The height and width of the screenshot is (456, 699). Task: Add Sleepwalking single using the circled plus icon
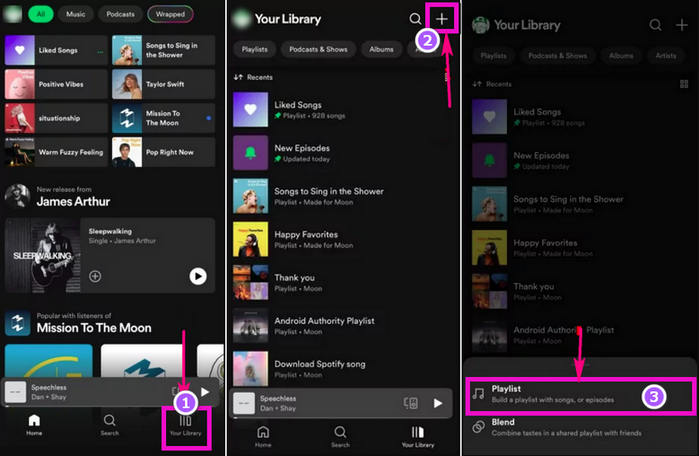click(95, 276)
